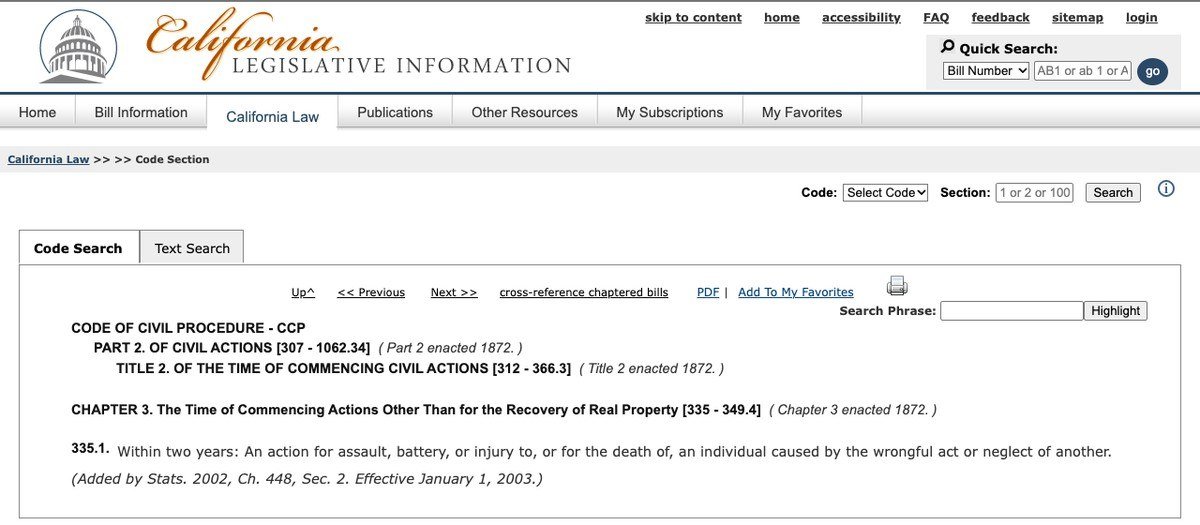Open My Subscriptions tab
This screenshot has width=1200, height=525.
[x=670, y=112]
